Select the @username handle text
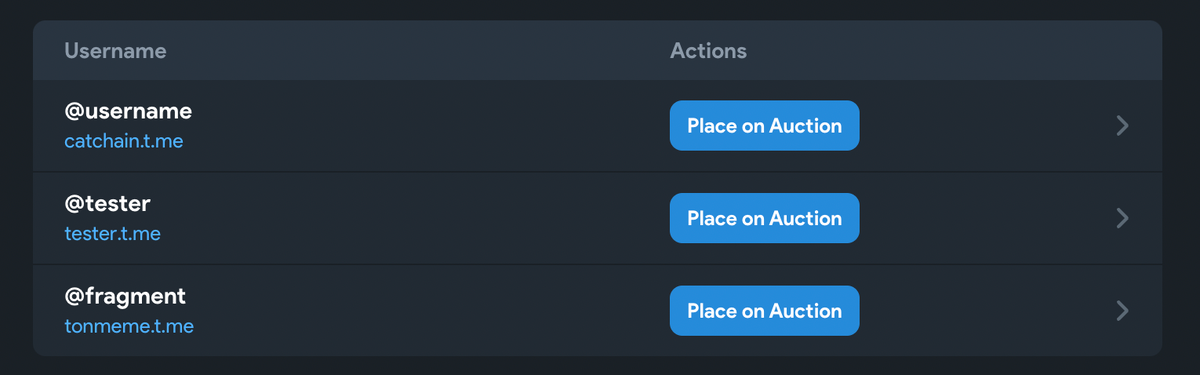The height and width of the screenshot is (375, 1200). tap(128, 111)
